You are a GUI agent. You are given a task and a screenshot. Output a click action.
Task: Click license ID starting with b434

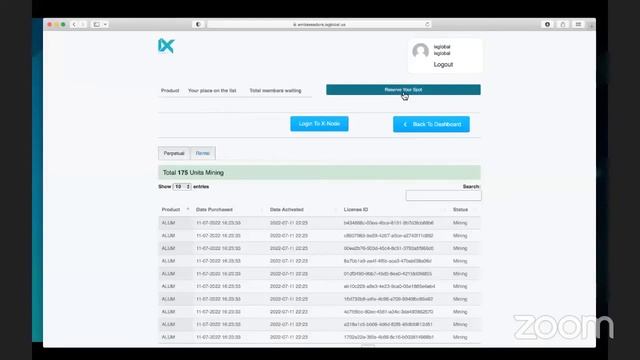(389, 223)
